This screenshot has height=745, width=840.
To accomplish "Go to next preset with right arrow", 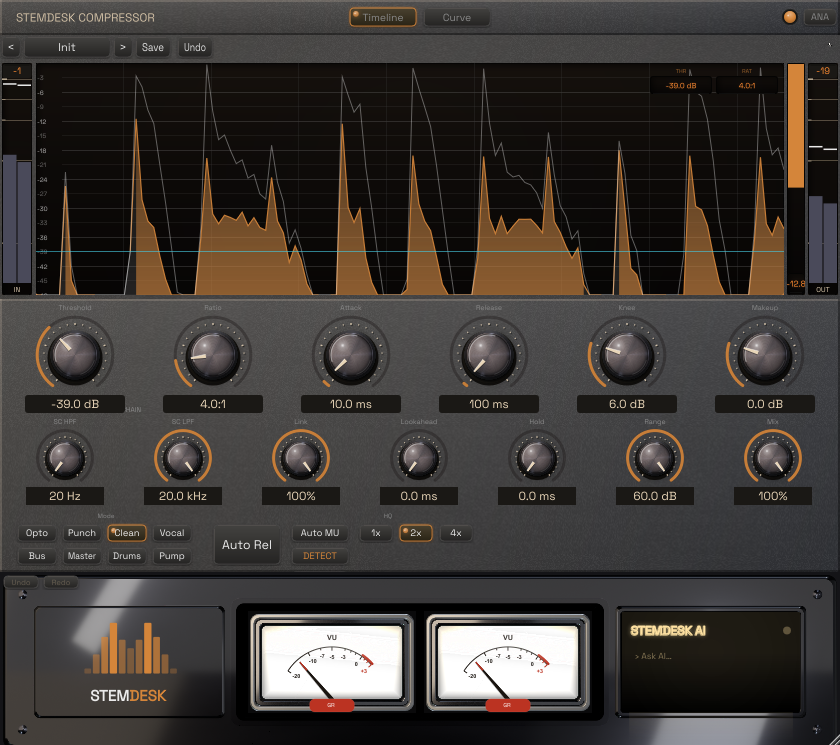I will 123,47.
